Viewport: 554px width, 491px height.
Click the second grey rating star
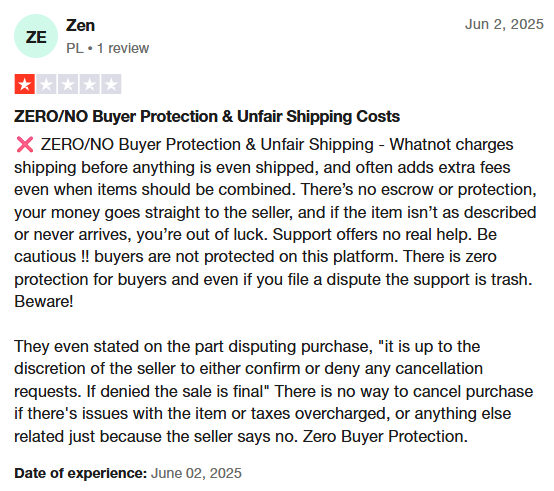(x=46, y=84)
